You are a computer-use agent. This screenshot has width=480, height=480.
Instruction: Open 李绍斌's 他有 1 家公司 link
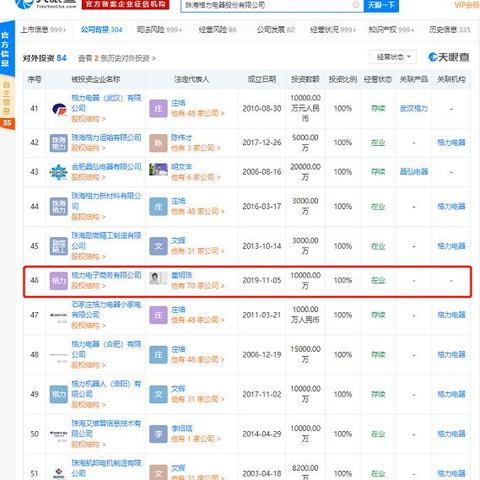click(196, 439)
